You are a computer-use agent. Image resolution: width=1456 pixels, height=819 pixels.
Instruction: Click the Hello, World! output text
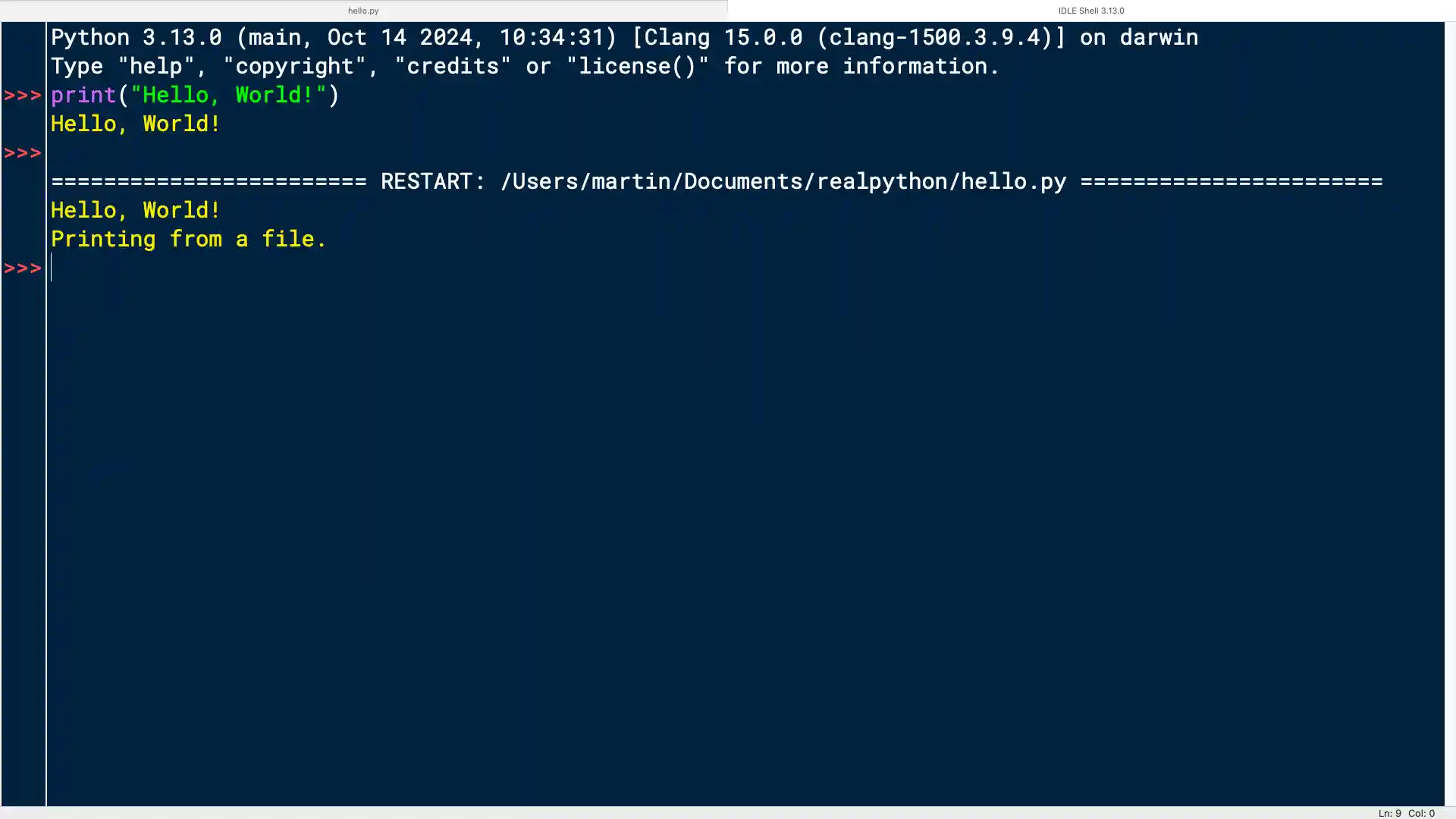tap(135, 124)
